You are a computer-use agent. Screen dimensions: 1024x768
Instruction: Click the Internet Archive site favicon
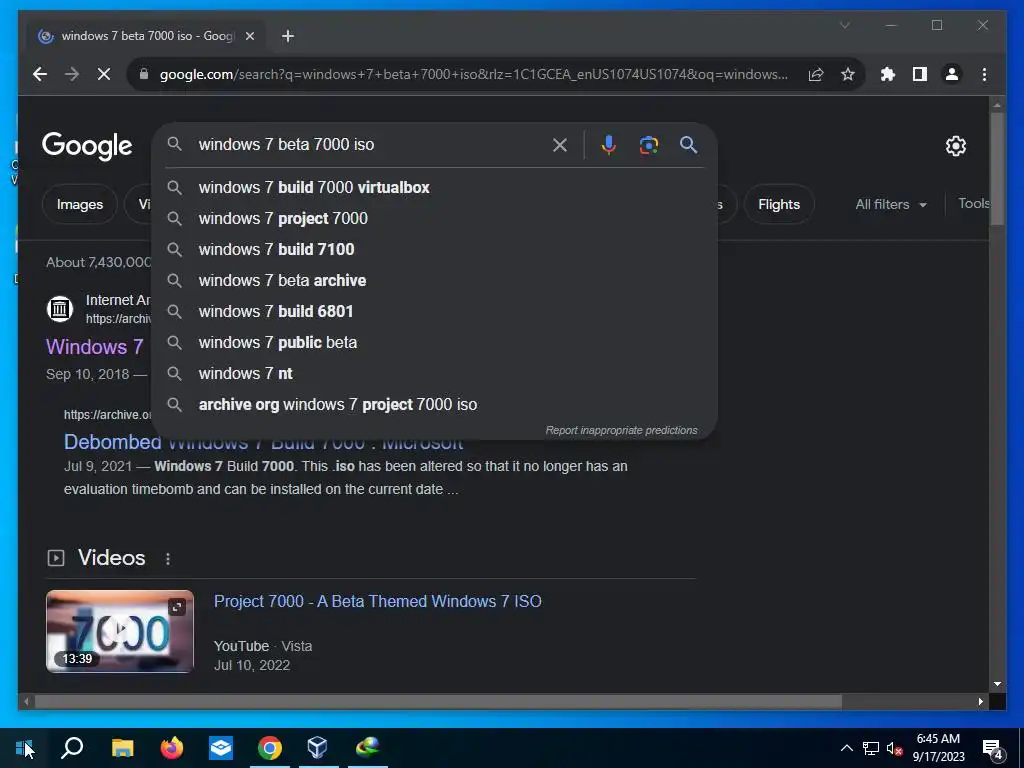pos(60,309)
